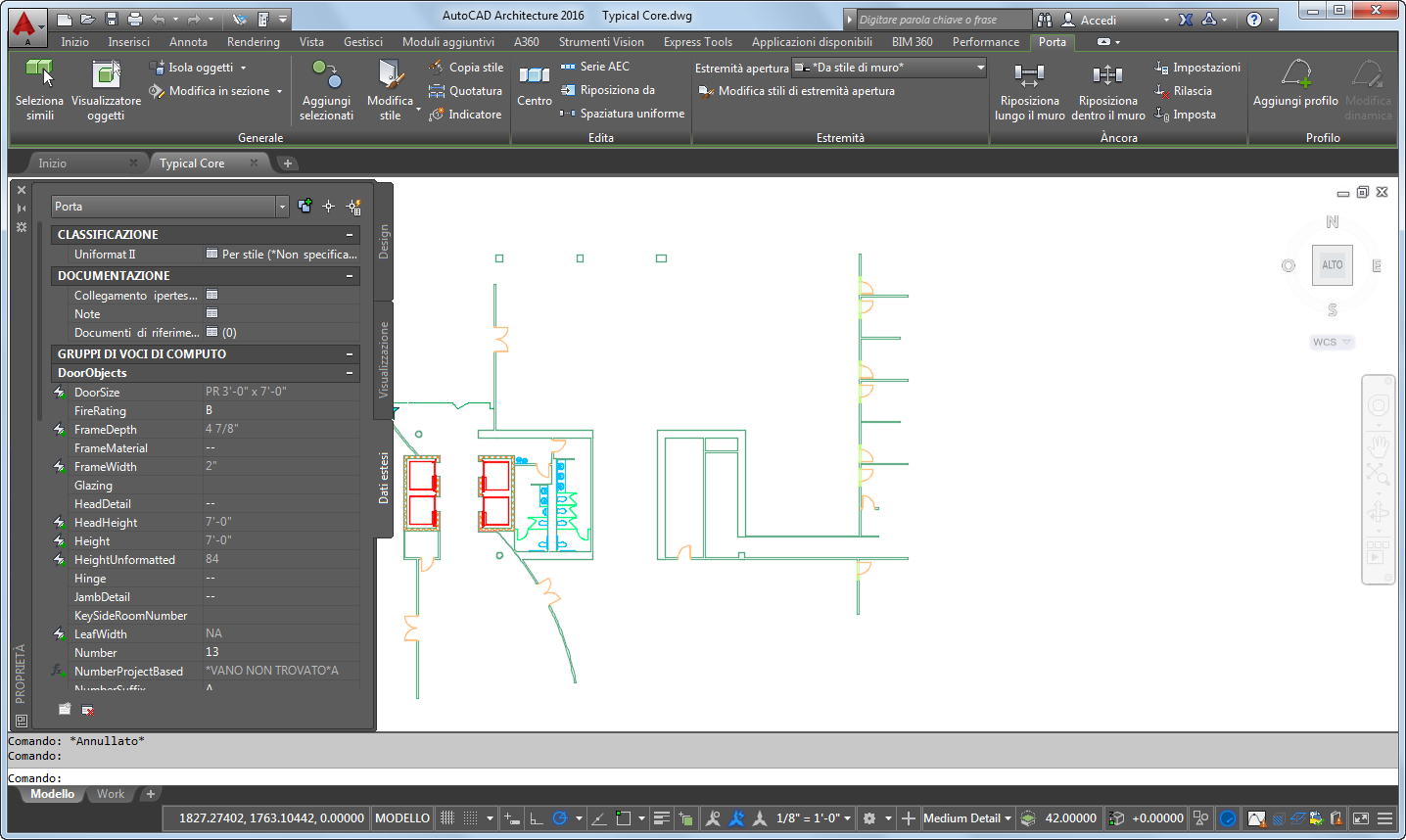The image size is (1406, 840).
Task: Click the Aggiungi profilo icon
Action: click(x=1295, y=74)
